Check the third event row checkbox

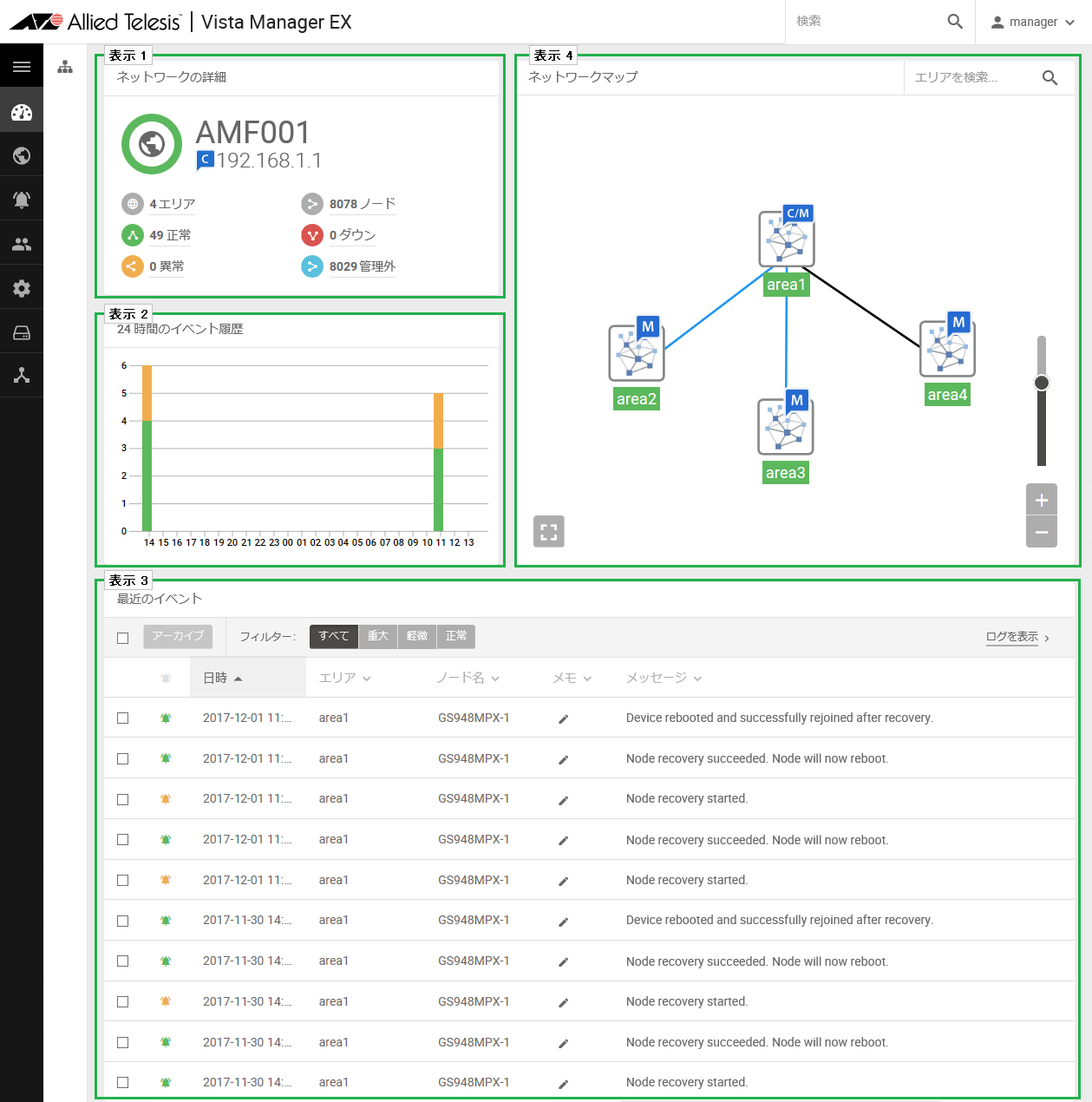click(122, 799)
